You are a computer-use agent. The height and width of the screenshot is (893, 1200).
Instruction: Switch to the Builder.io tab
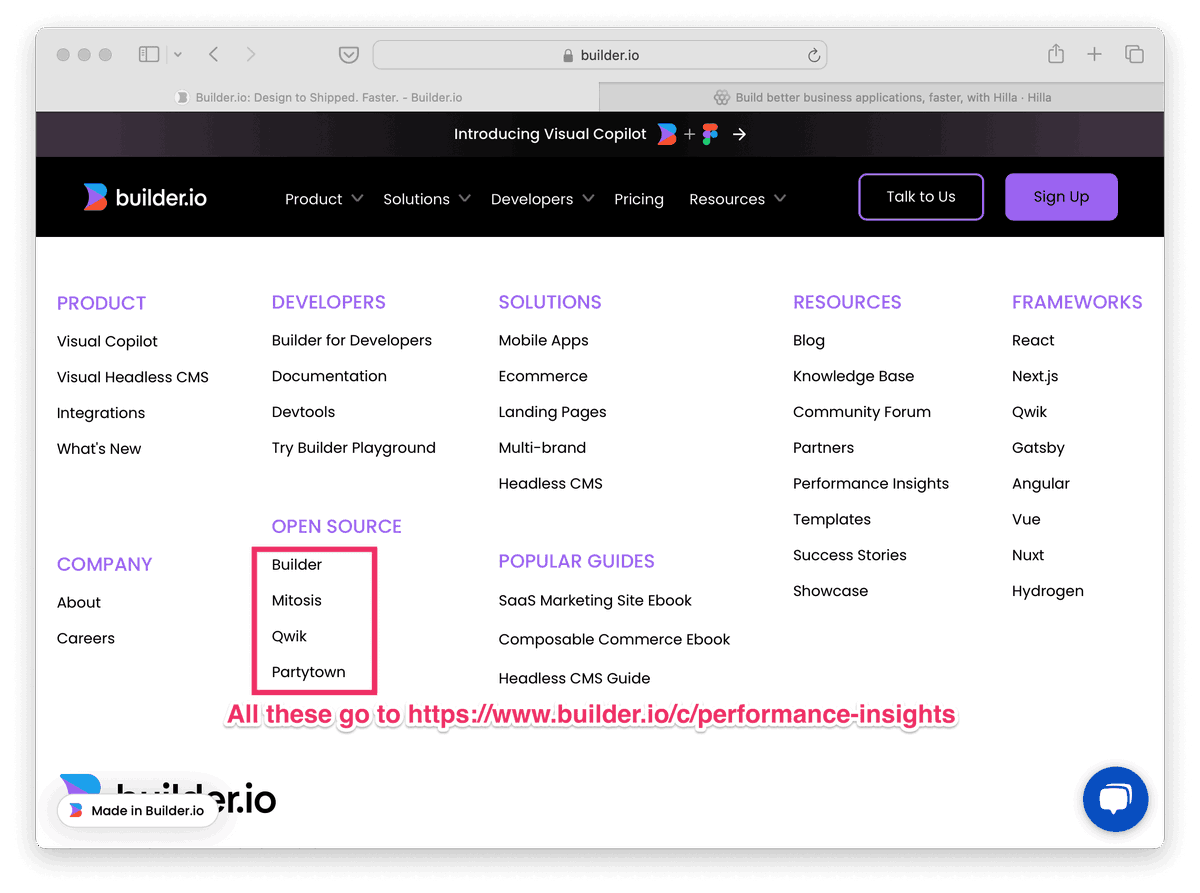coord(318,97)
